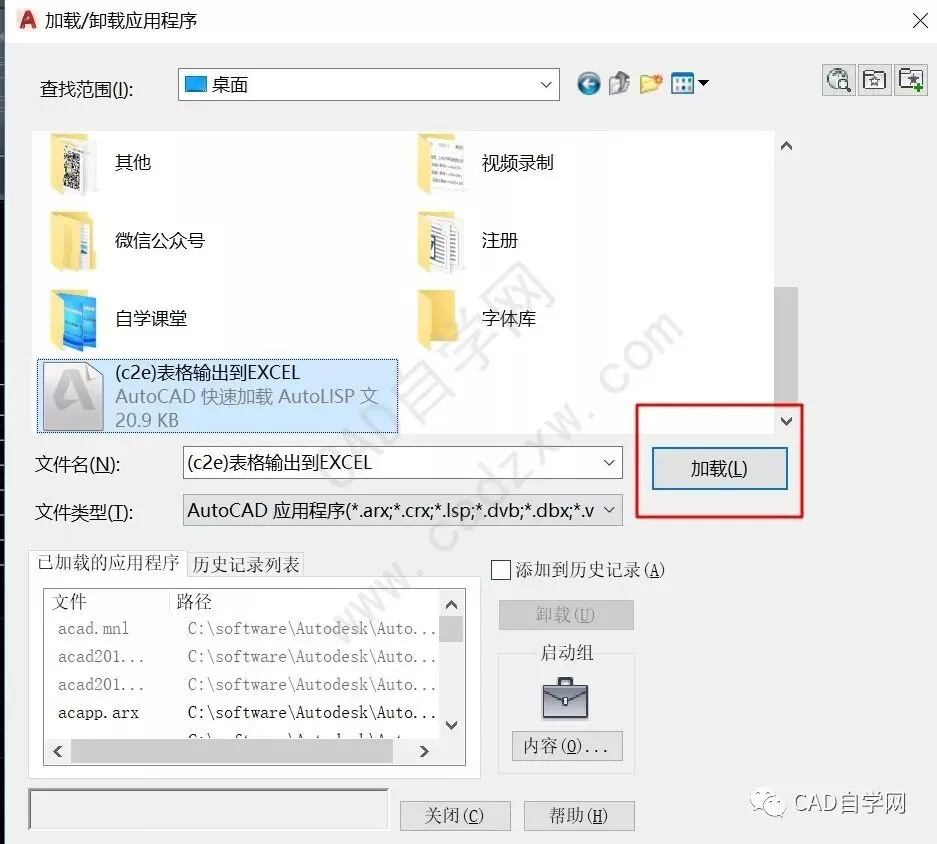Select the (c2e)表格输出到EXCEL LISP file
This screenshot has width=937, height=844.
pos(218,396)
